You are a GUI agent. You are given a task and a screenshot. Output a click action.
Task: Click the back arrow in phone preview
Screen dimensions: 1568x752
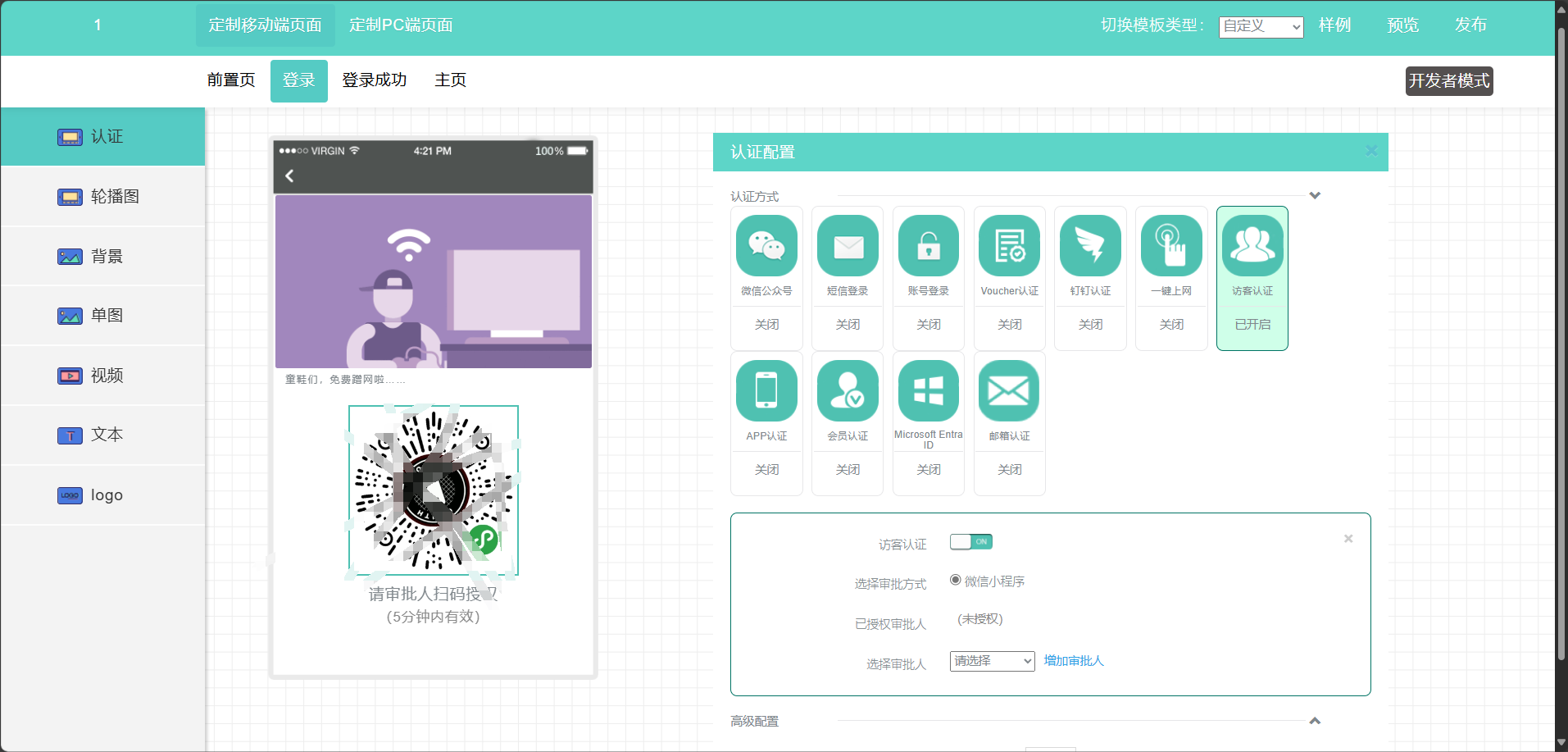click(x=289, y=175)
